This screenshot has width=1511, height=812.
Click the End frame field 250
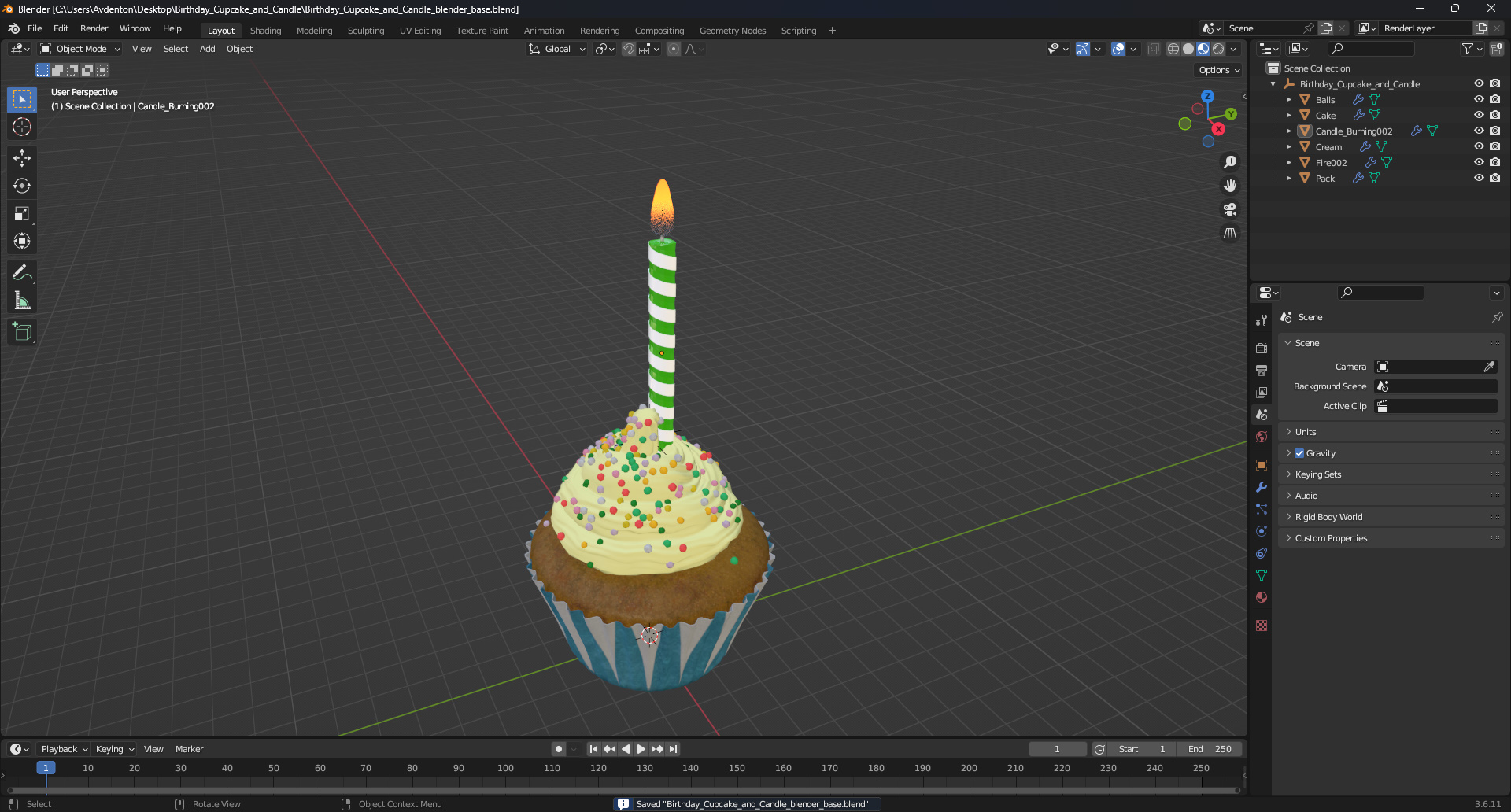pos(1210,749)
